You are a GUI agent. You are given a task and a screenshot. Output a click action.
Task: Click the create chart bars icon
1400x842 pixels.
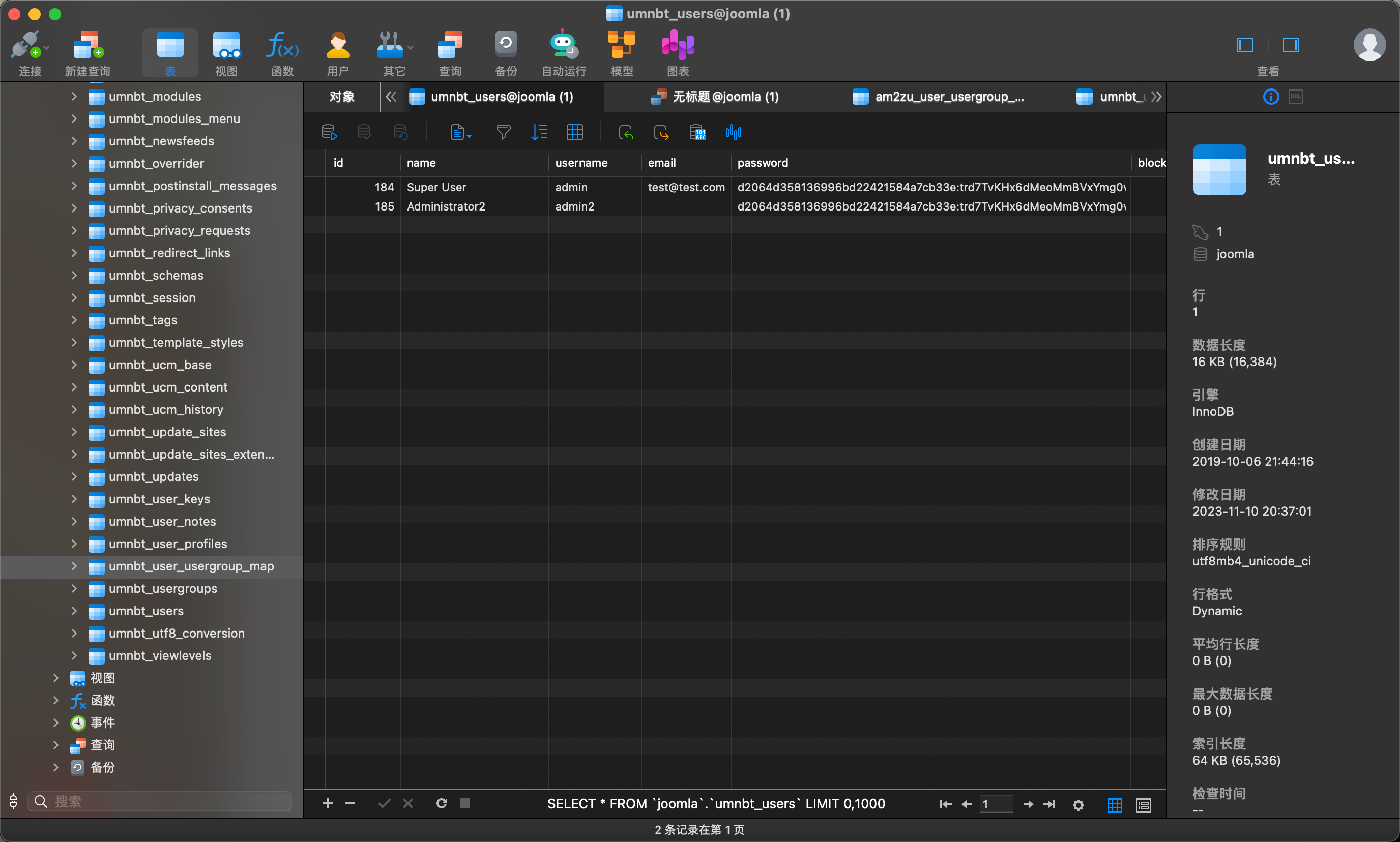pos(733,132)
